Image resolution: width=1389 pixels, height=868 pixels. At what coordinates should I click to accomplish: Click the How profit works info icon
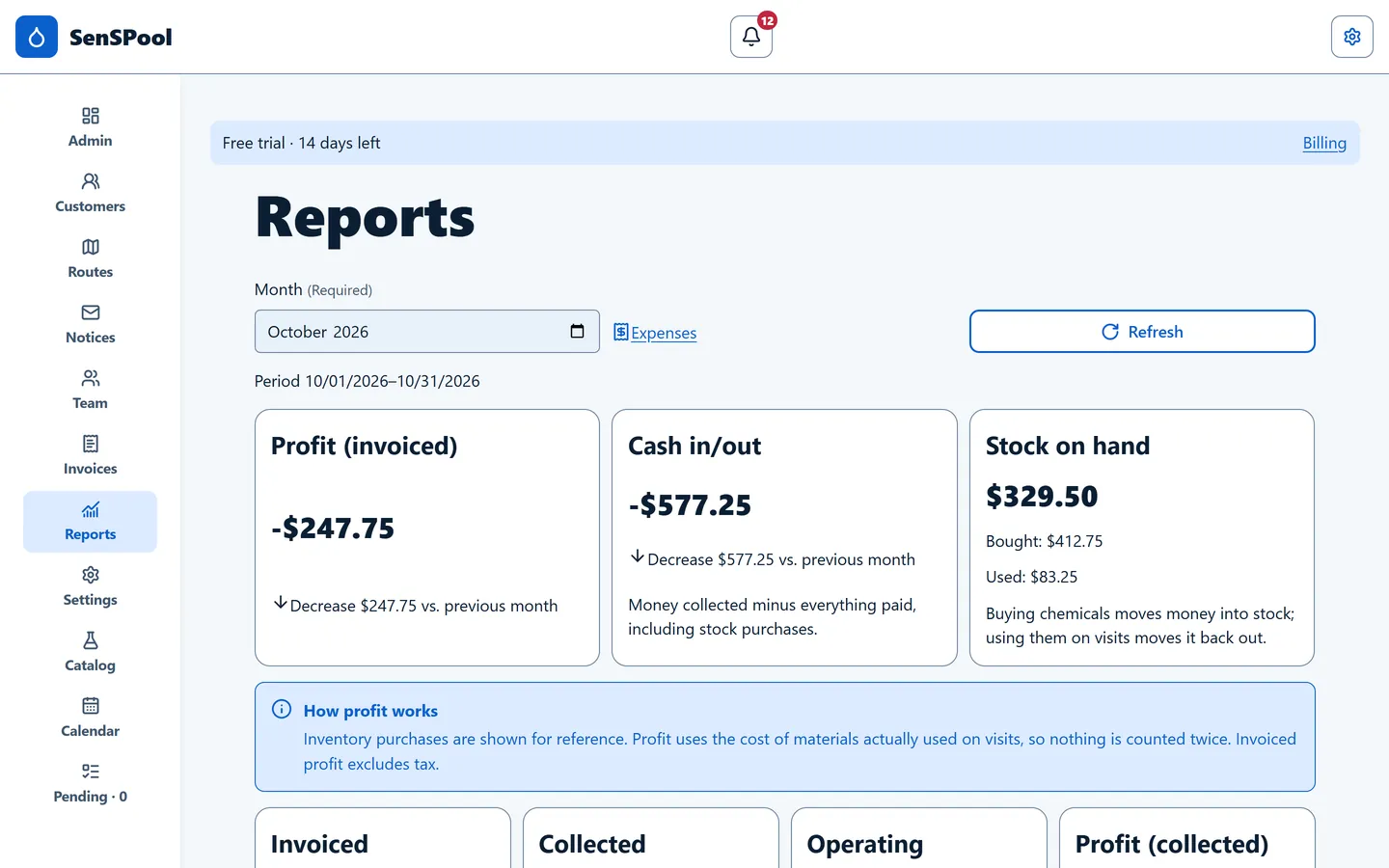(x=282, y=710)
